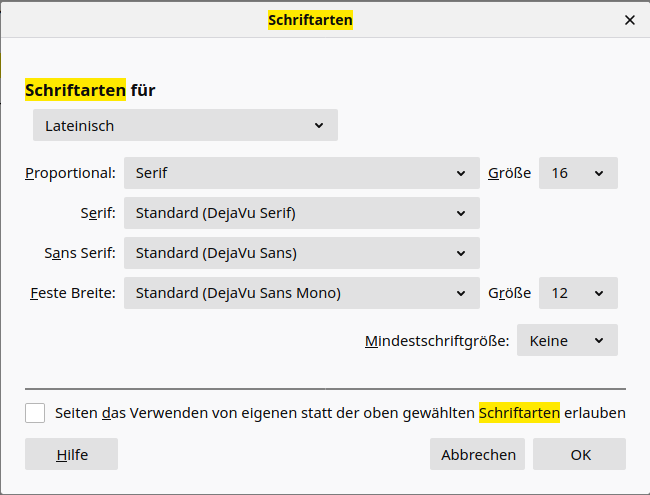Click the Serif label text

click(97, 213)
